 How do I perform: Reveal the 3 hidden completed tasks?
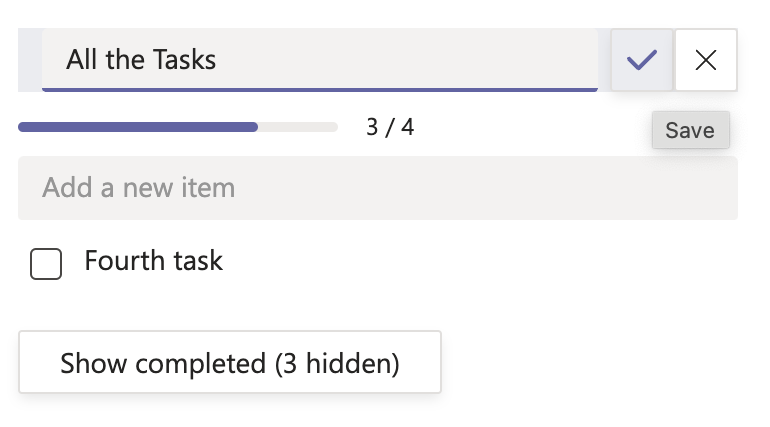pos(230,362)
